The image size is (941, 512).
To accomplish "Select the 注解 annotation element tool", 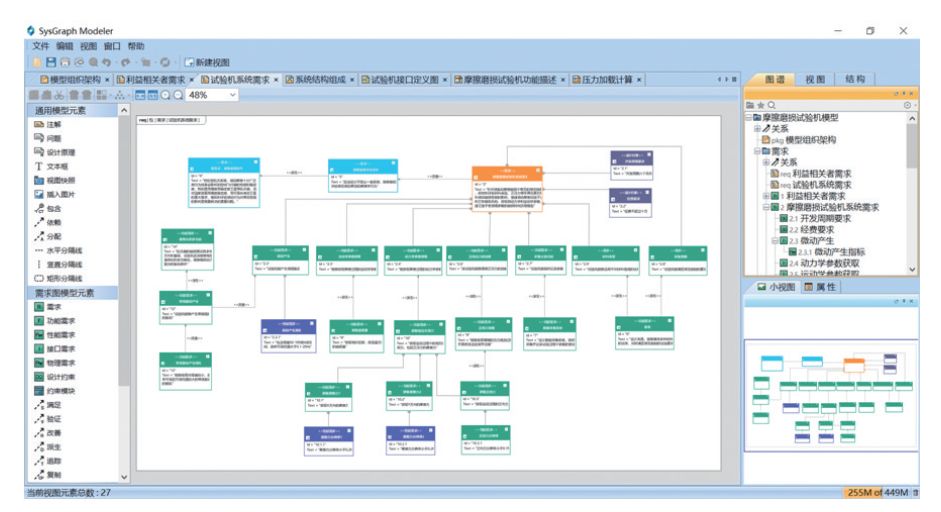I will [48, 124].
